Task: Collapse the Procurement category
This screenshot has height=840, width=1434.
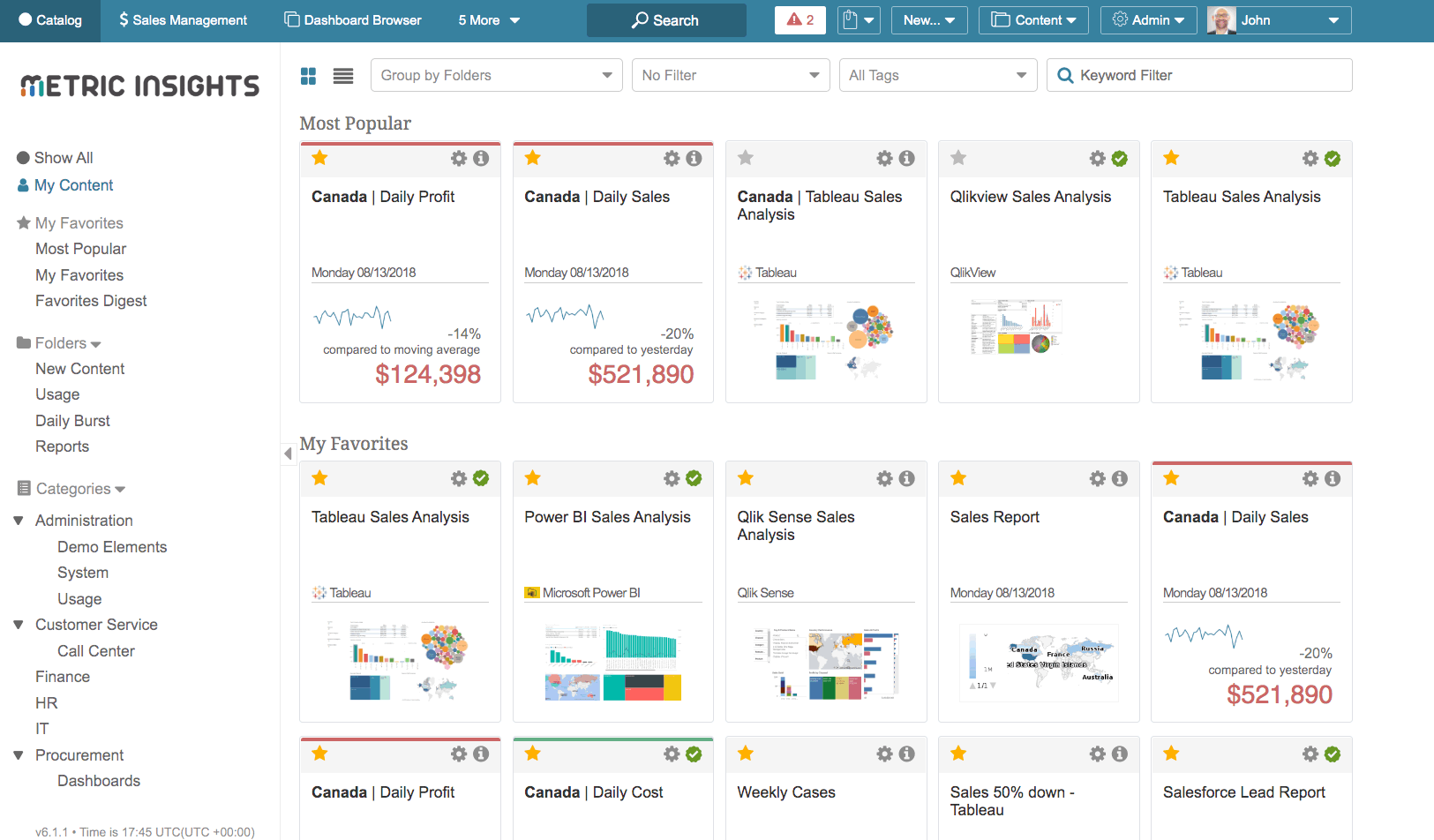Action: (19, 755)
